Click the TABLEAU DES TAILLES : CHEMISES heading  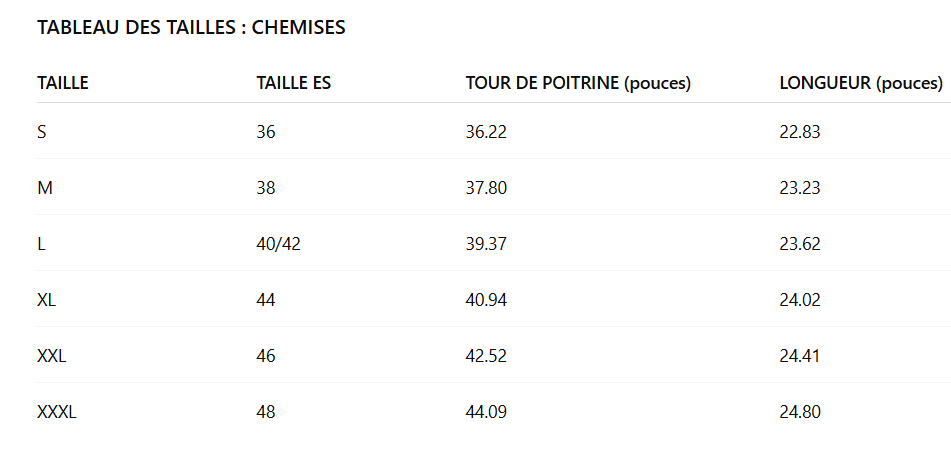191,27
